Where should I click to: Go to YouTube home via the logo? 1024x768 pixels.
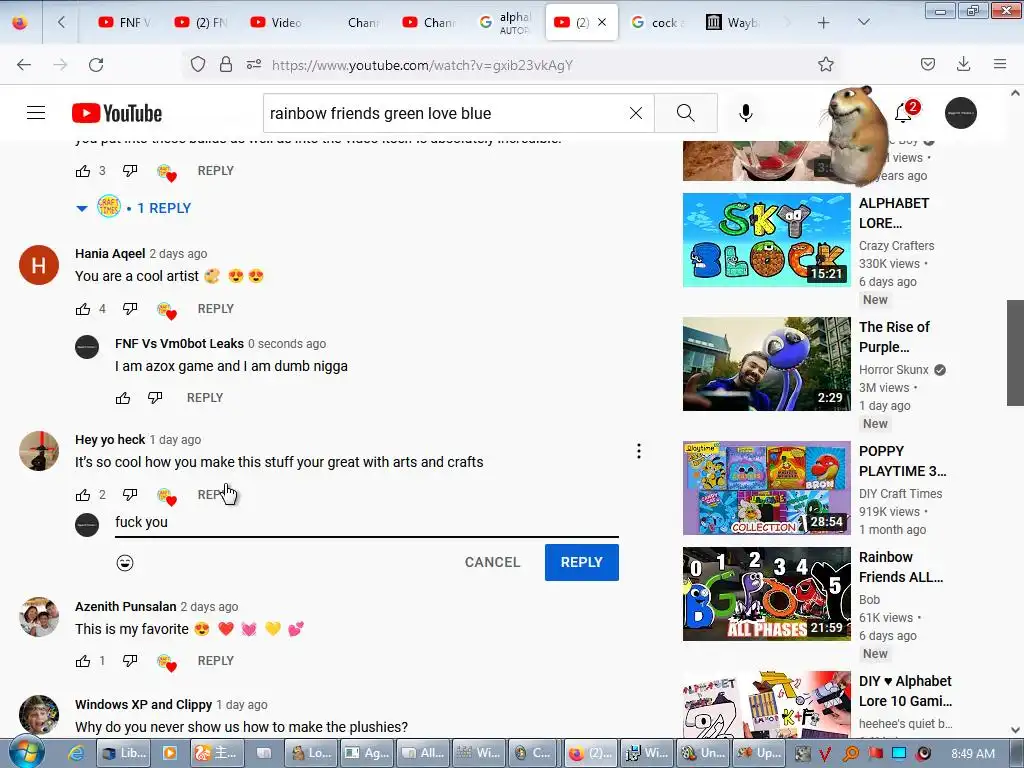point(117,113)
